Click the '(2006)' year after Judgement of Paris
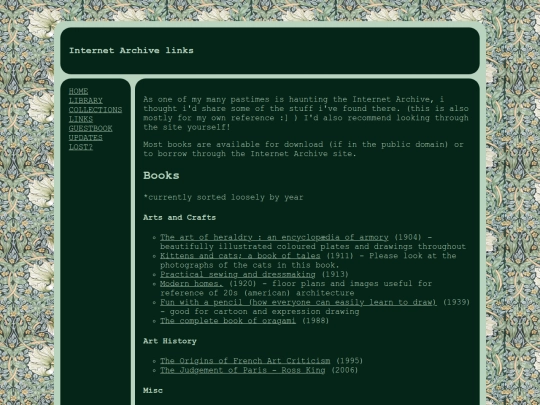The height and width of the screenshot is (405, 540). coord(344,370)
